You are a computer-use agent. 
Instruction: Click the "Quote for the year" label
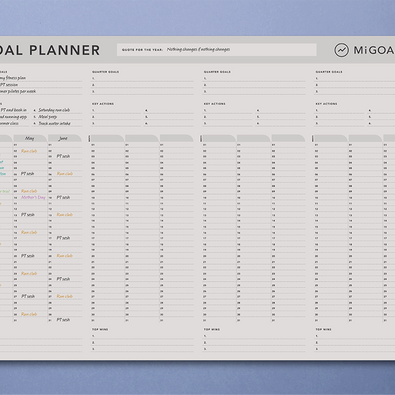142,50
